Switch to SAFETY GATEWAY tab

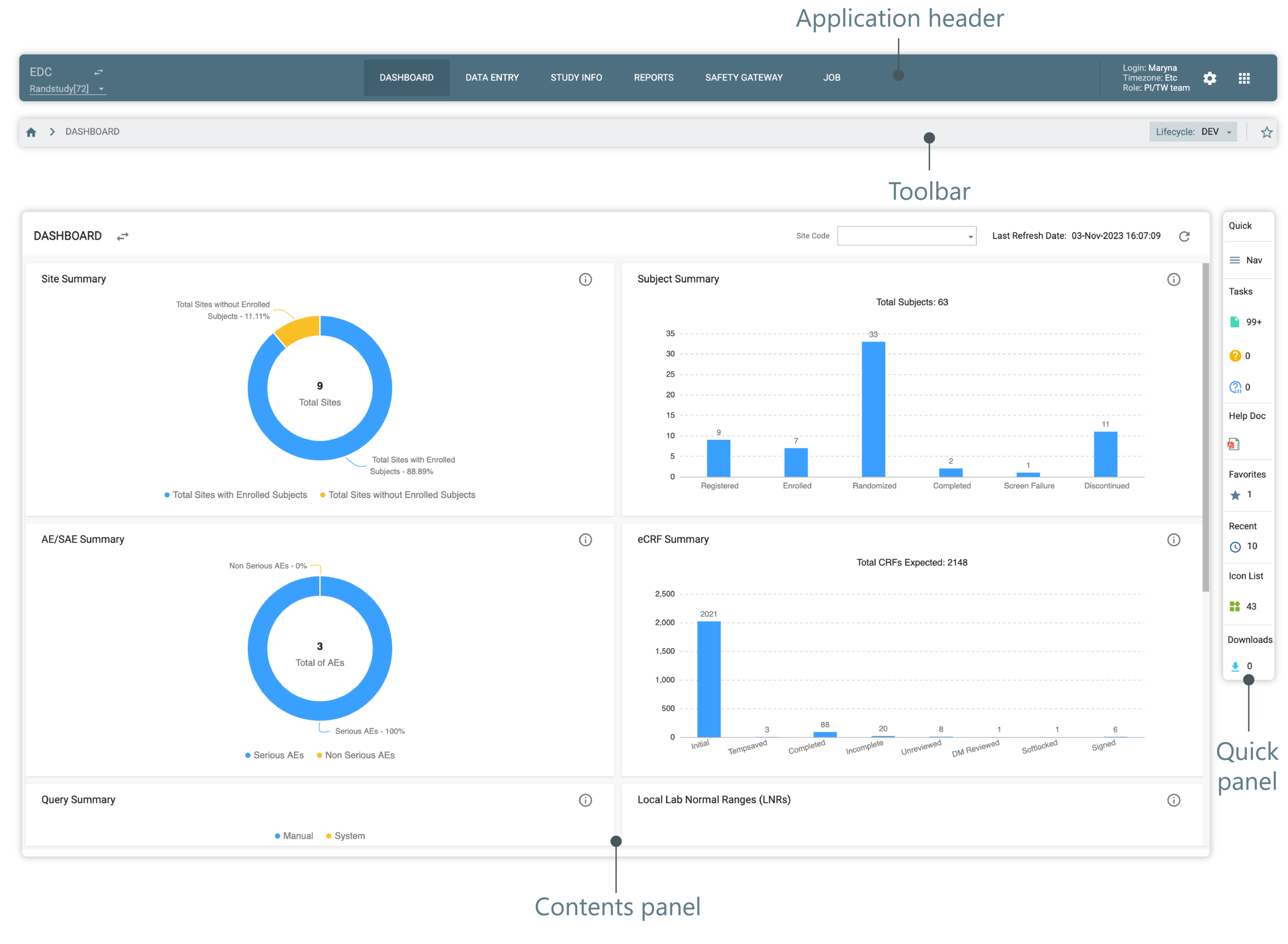[743, 78]
